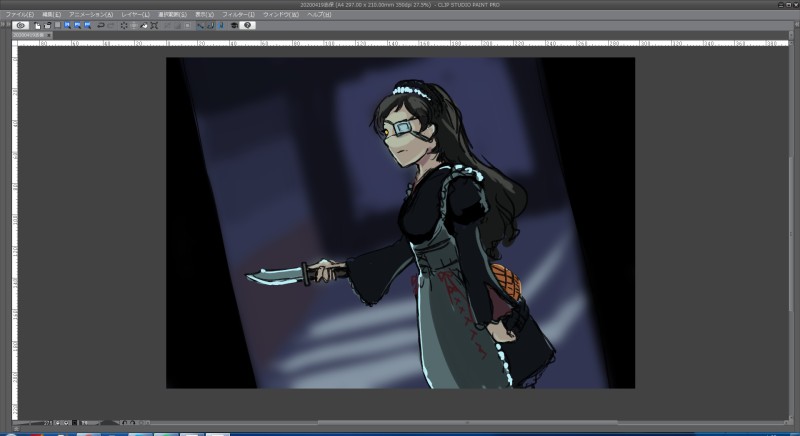
Task: Open the ヘルプ(H) menu
Action: click(319, 15)
